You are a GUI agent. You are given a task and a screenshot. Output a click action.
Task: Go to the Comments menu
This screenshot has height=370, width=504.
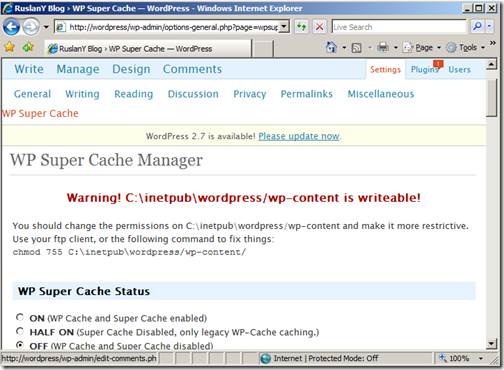coord(192,69)
